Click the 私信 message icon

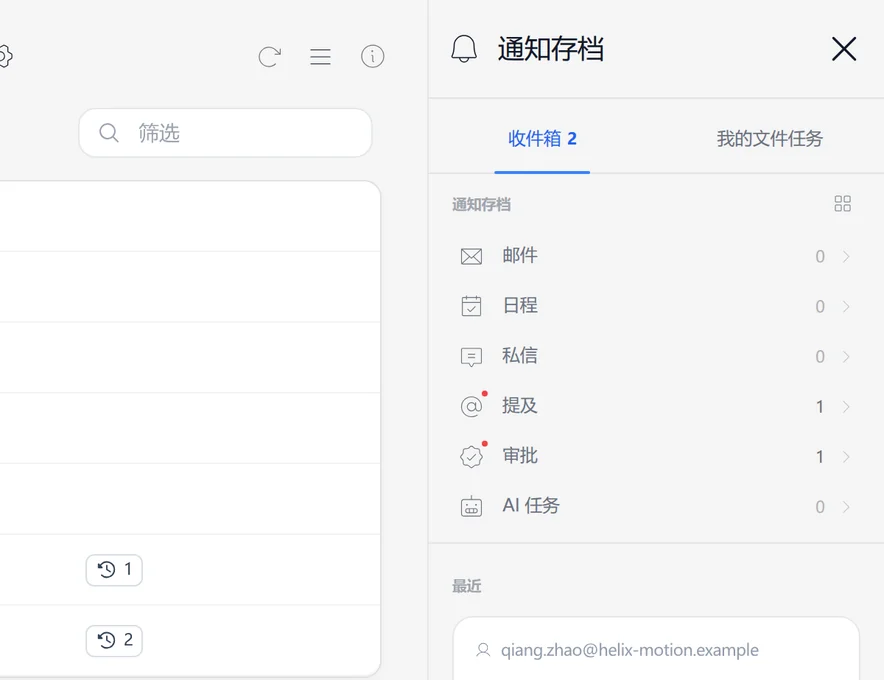[471, 357]
